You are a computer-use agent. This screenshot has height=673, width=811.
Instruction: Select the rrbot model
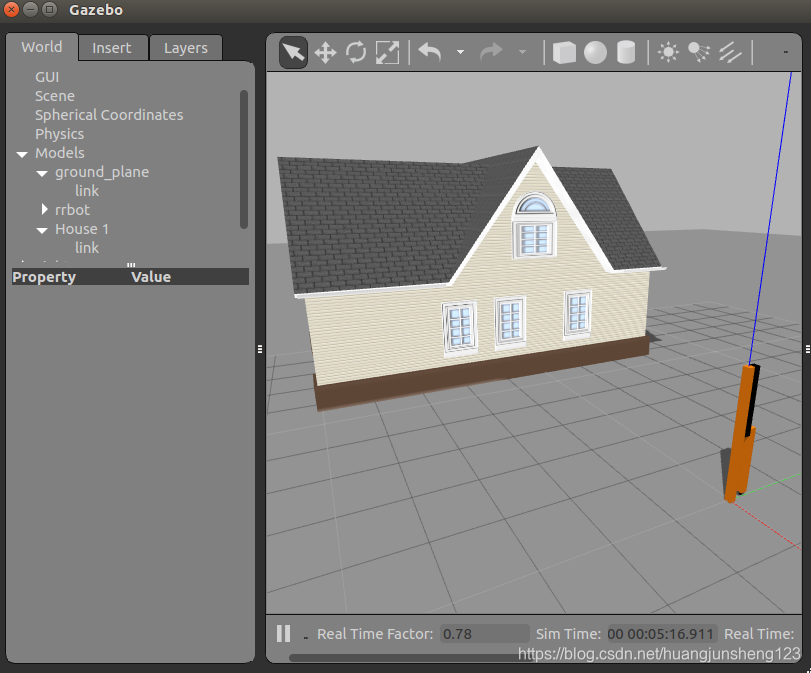tap(72, 210)
